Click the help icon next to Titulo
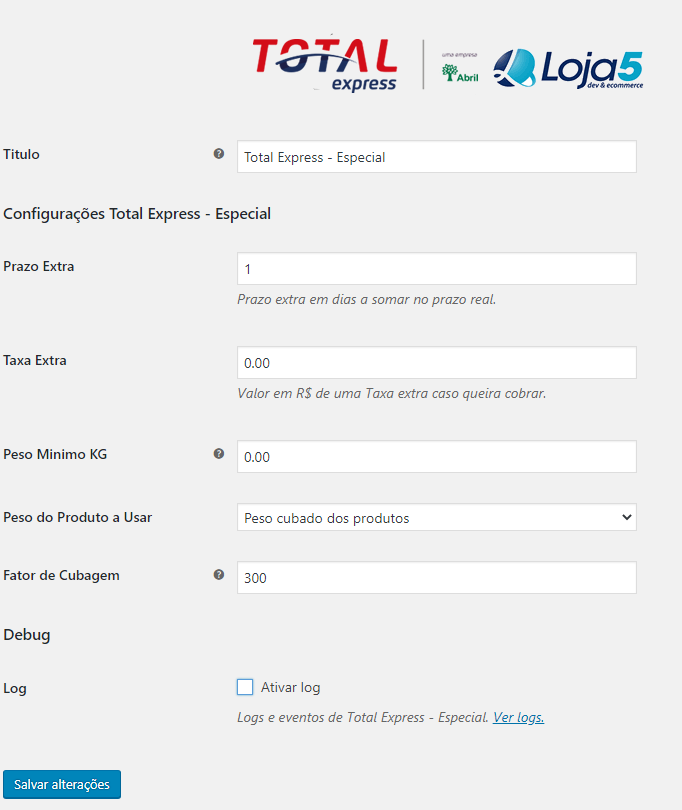 219,153
